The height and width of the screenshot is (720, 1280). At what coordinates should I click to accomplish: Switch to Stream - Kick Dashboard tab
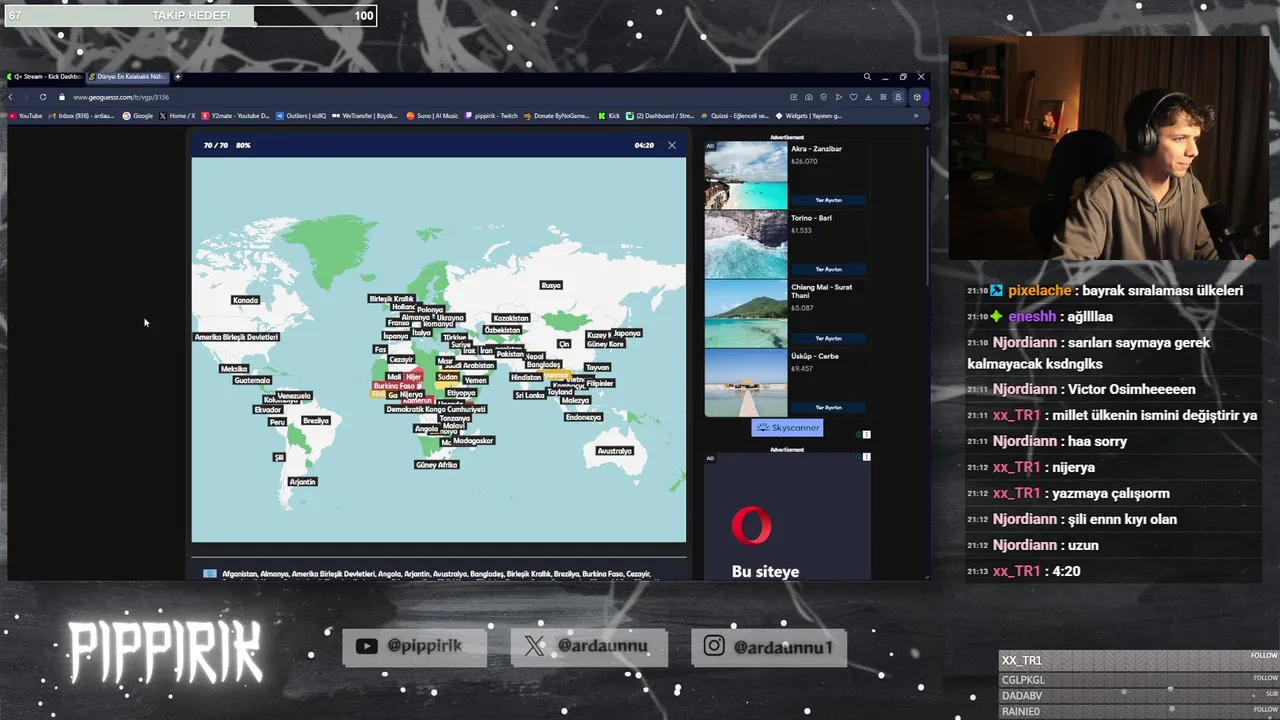[47, 77]
